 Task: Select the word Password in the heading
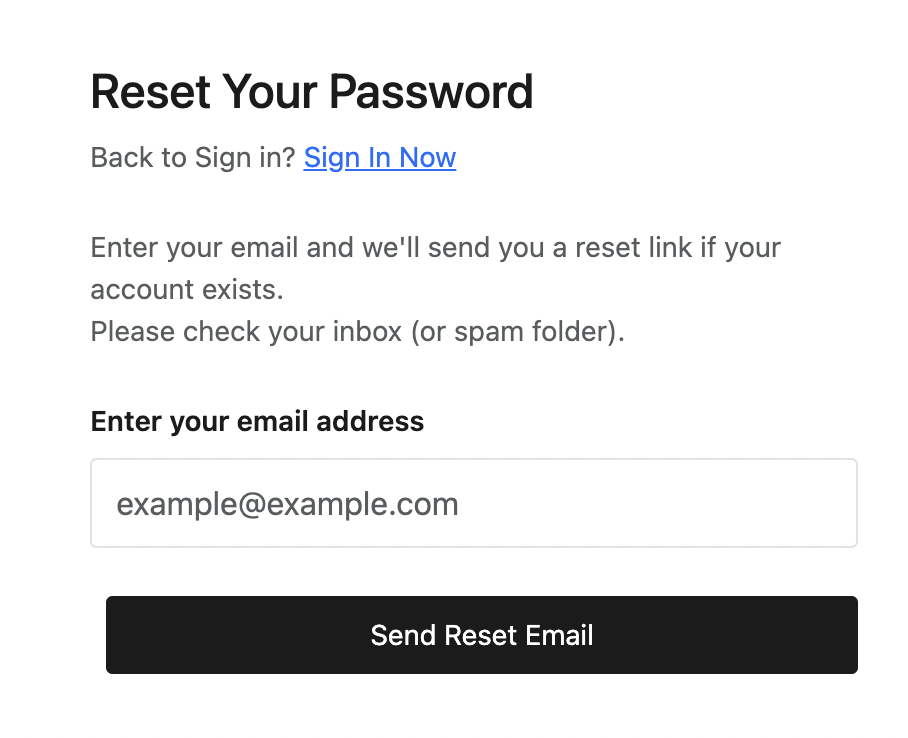point(431,92)
